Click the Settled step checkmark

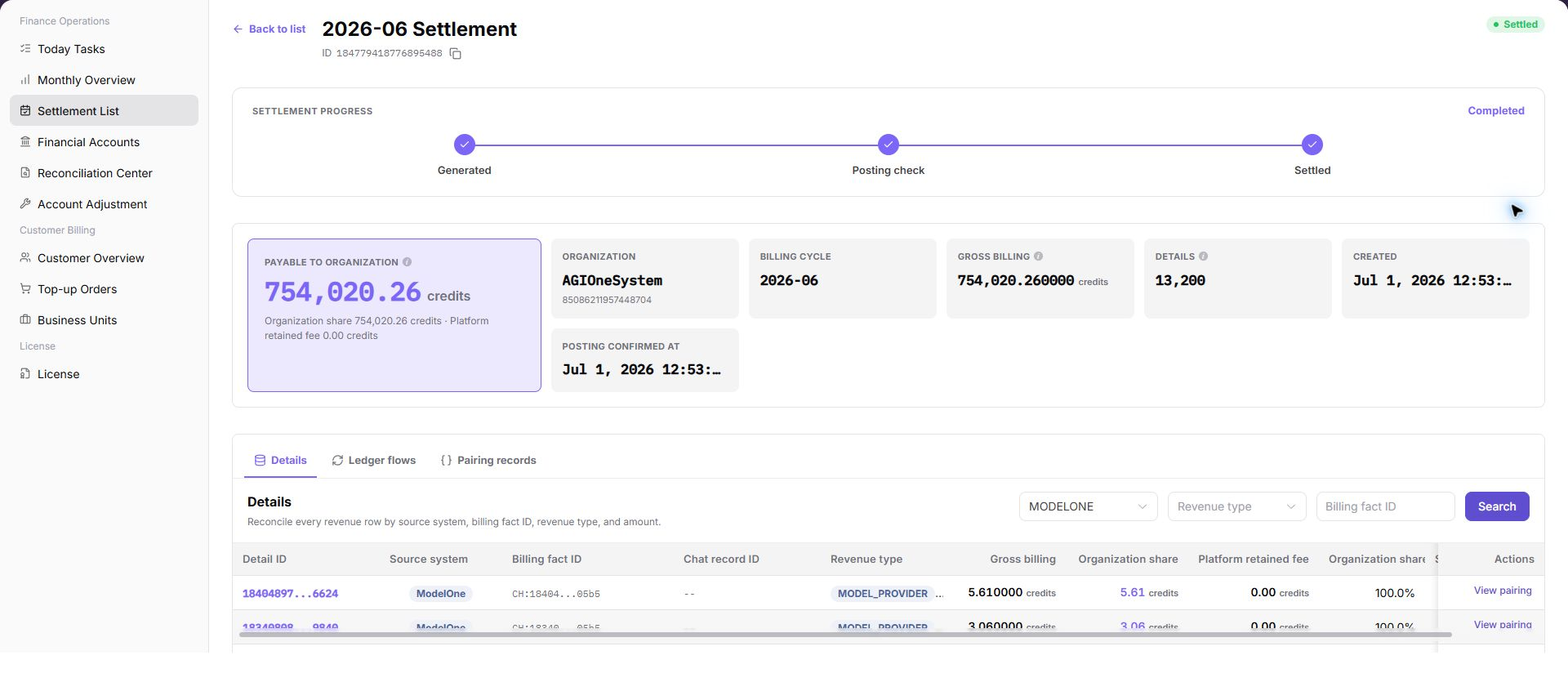1312,145
